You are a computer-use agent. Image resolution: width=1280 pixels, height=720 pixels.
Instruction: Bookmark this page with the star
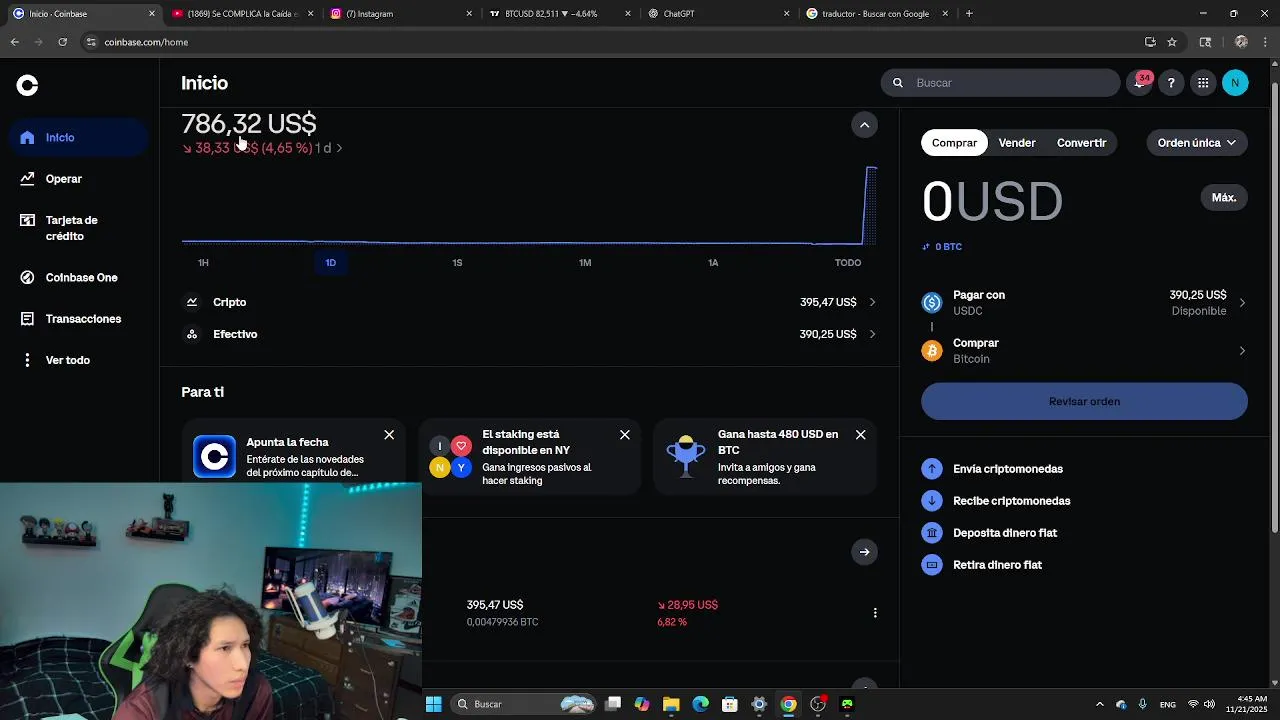tap(1172, 42)
